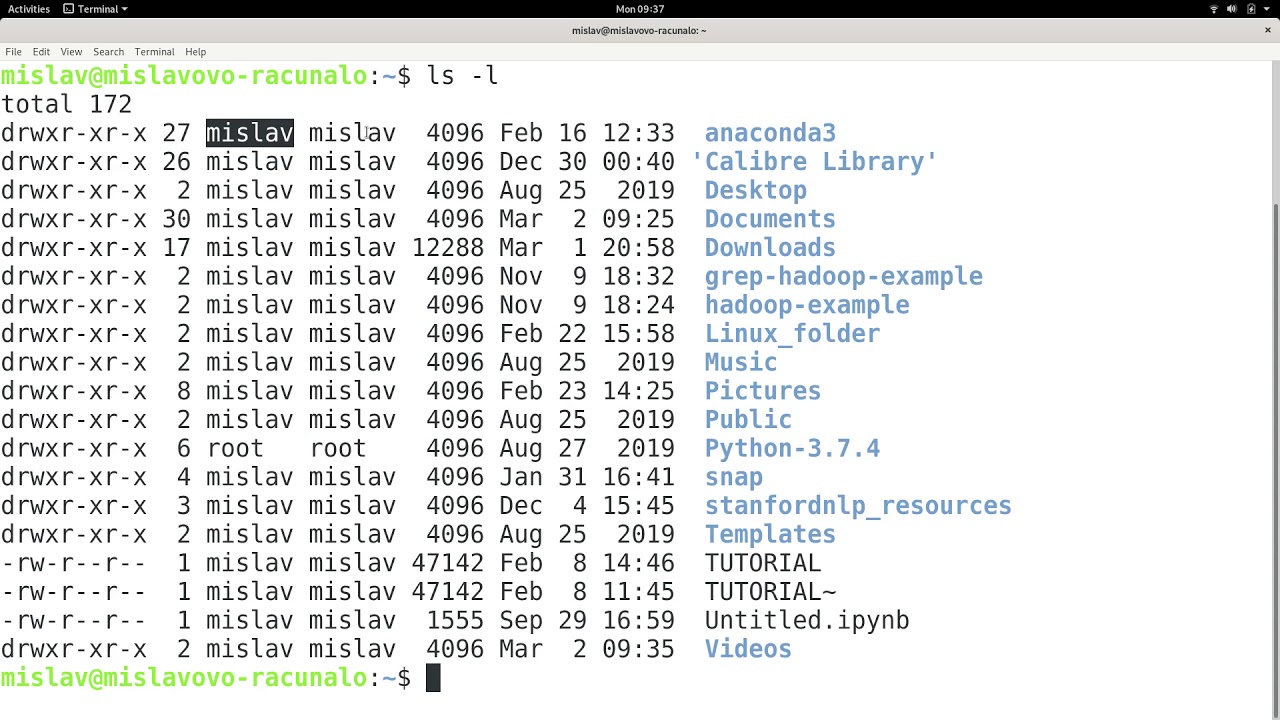1280x720 pixels.
Task: Open the Terminal menu in menu bar
Action: coord(154,52)
